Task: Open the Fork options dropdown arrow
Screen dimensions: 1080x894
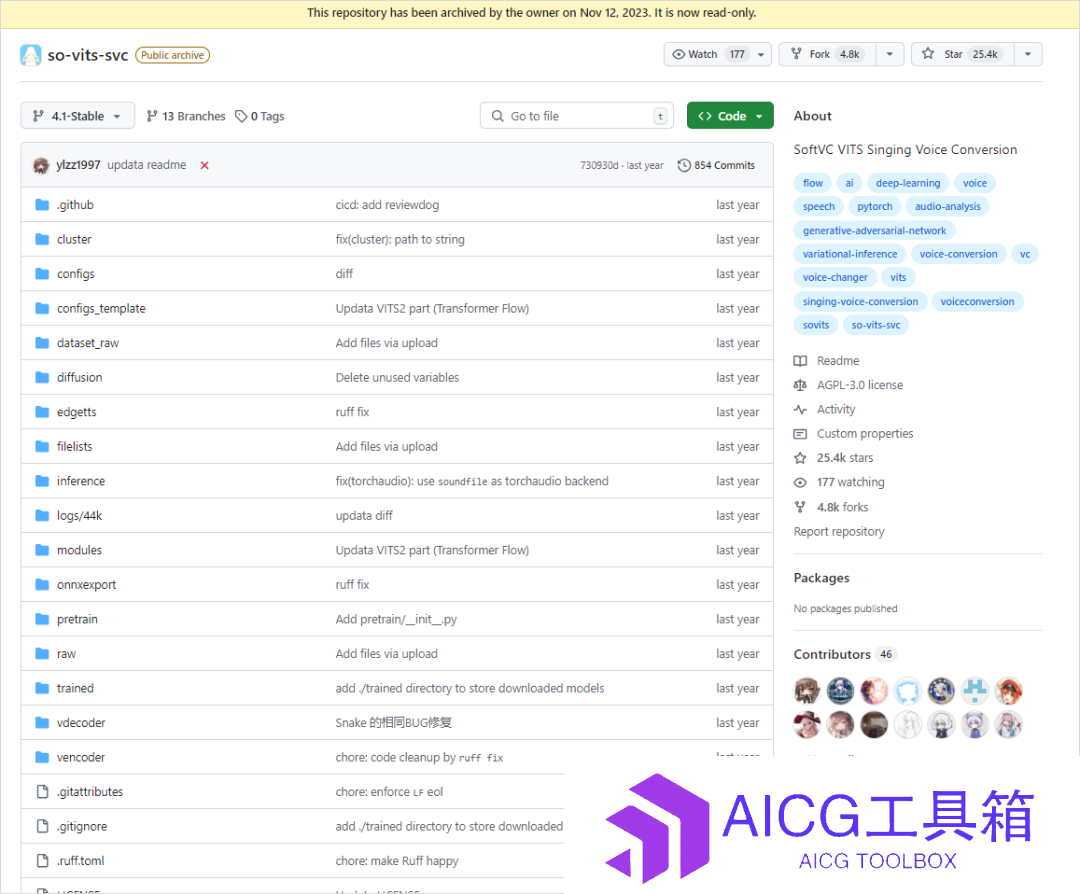Action: click(x=890, y=54)
